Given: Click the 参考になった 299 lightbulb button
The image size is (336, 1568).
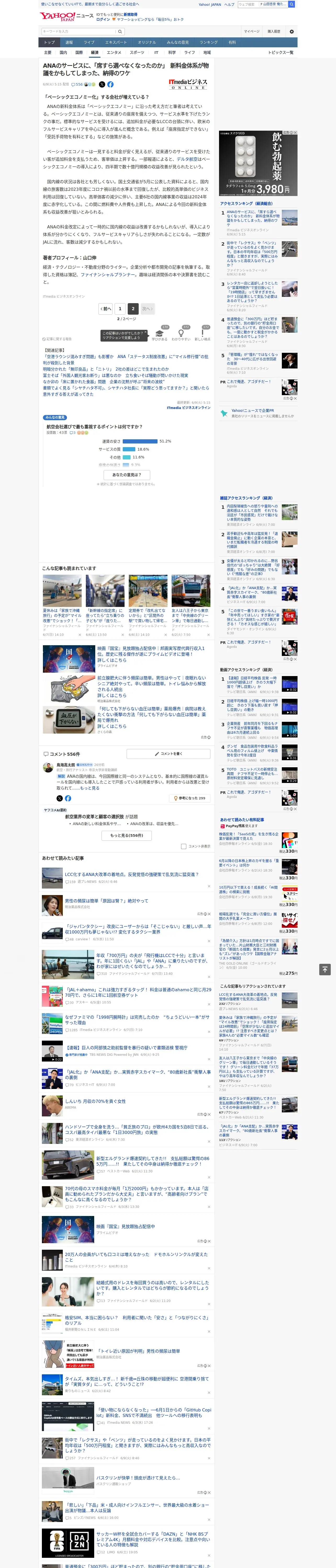Looking at the screenshot, I should pos(190,798).
